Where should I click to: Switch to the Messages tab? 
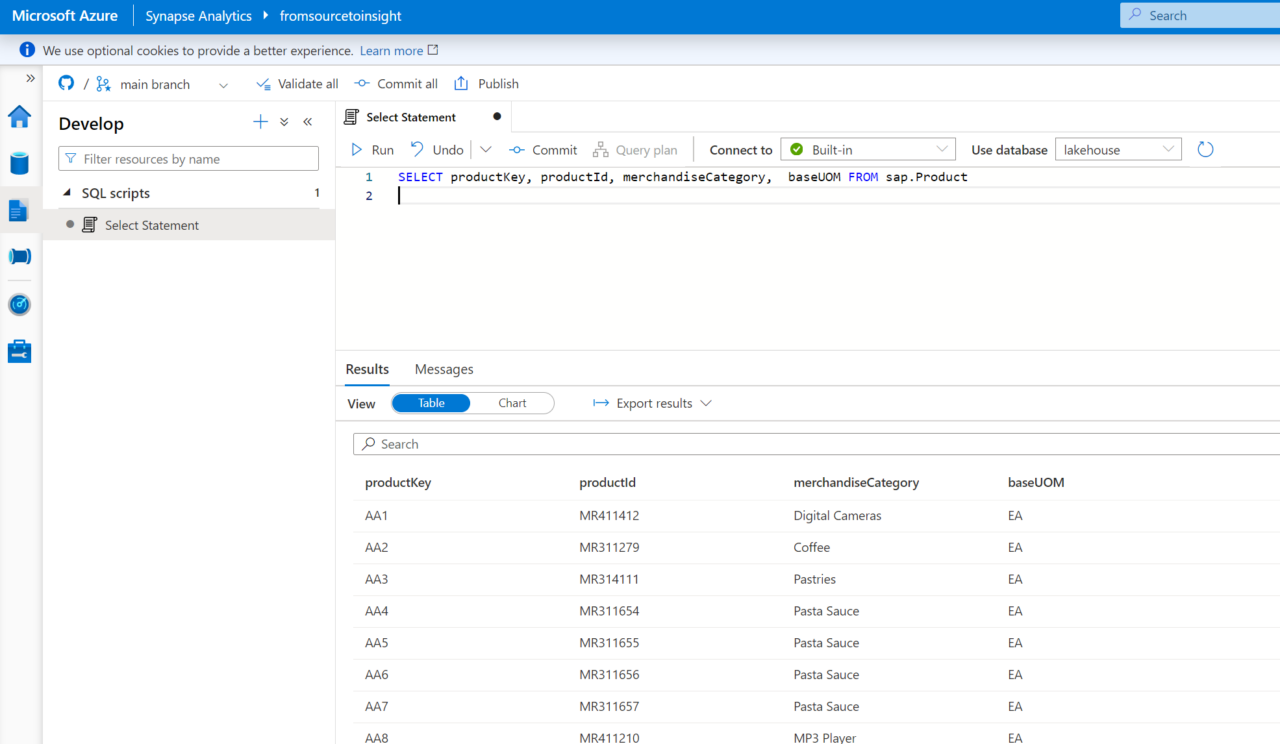pos(443,369)
